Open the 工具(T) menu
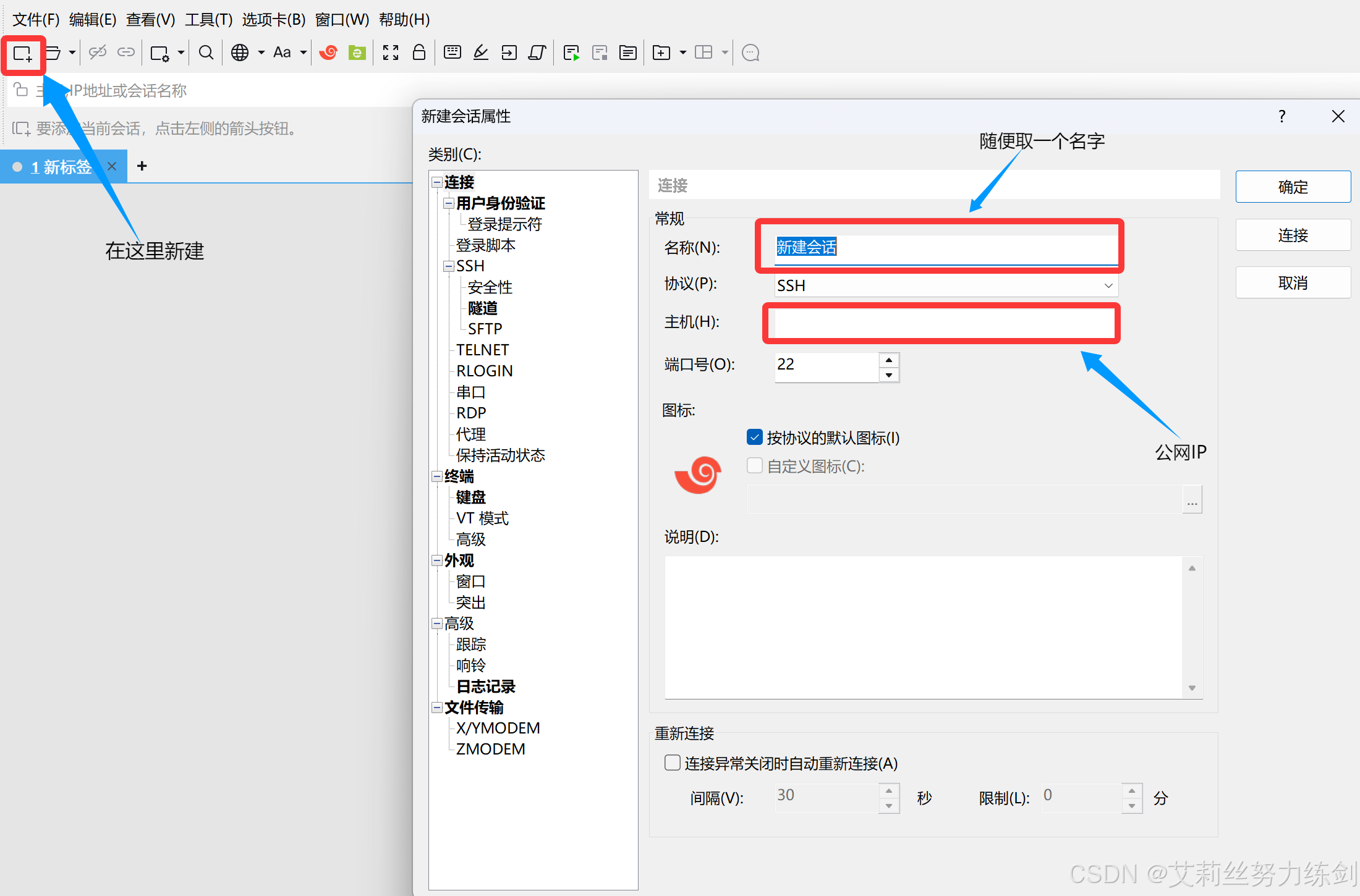Screen dimensions: 1360x896 (208, 20)
